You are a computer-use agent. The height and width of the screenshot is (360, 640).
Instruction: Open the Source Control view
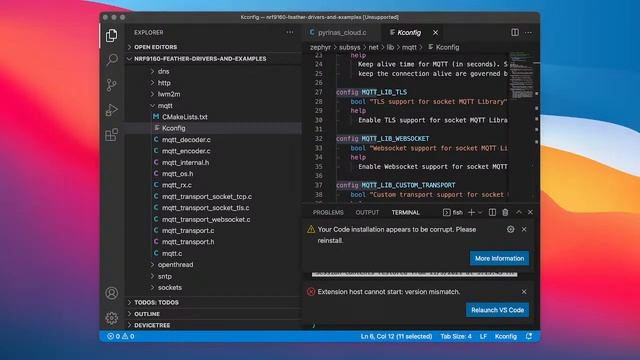(111, 85)
